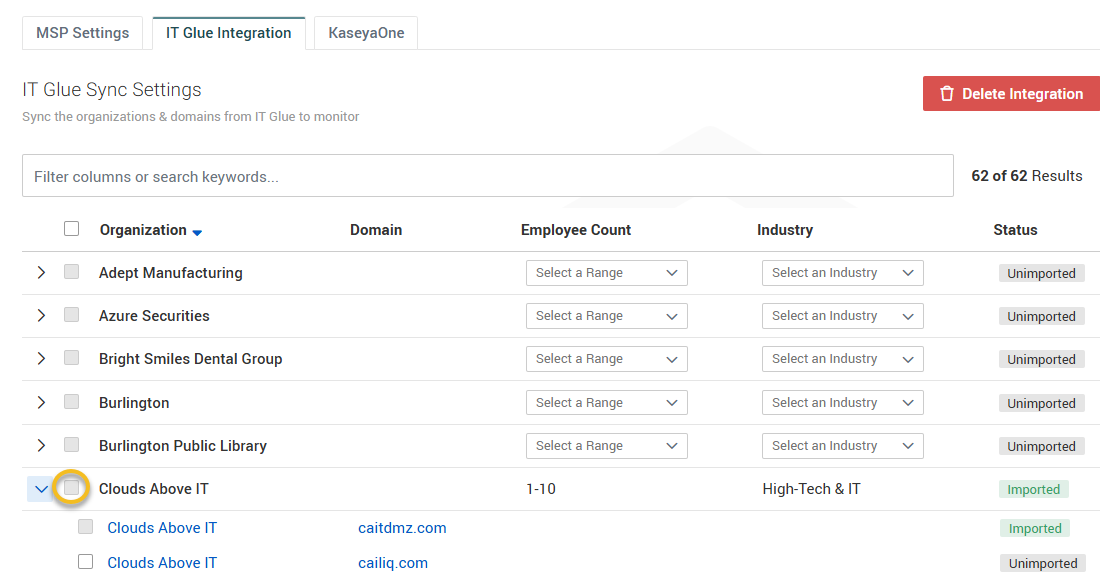Open Employee Count dropdown for Adept Manufacturing
The height and width of the screenshot is (581, 1100).
pos(606,273)
